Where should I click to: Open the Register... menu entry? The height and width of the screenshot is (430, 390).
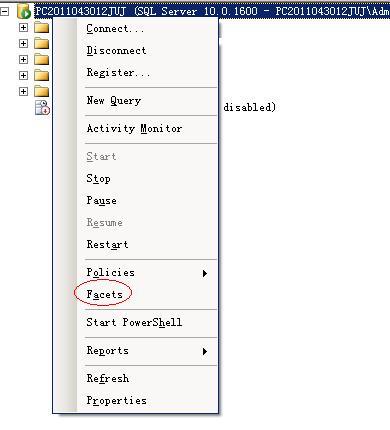(x=118, y=73)
